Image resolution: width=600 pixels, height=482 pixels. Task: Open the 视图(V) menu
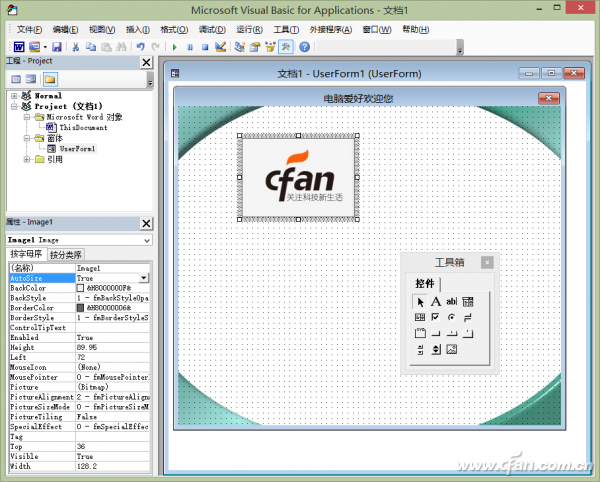[102, 29]
